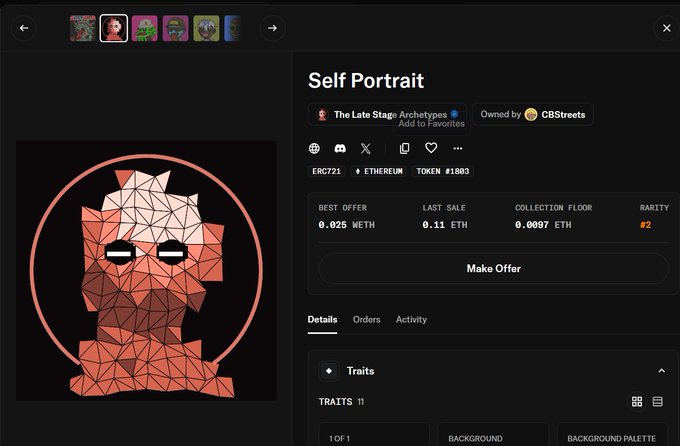Copy the item link icon

[x=404, y=148]
